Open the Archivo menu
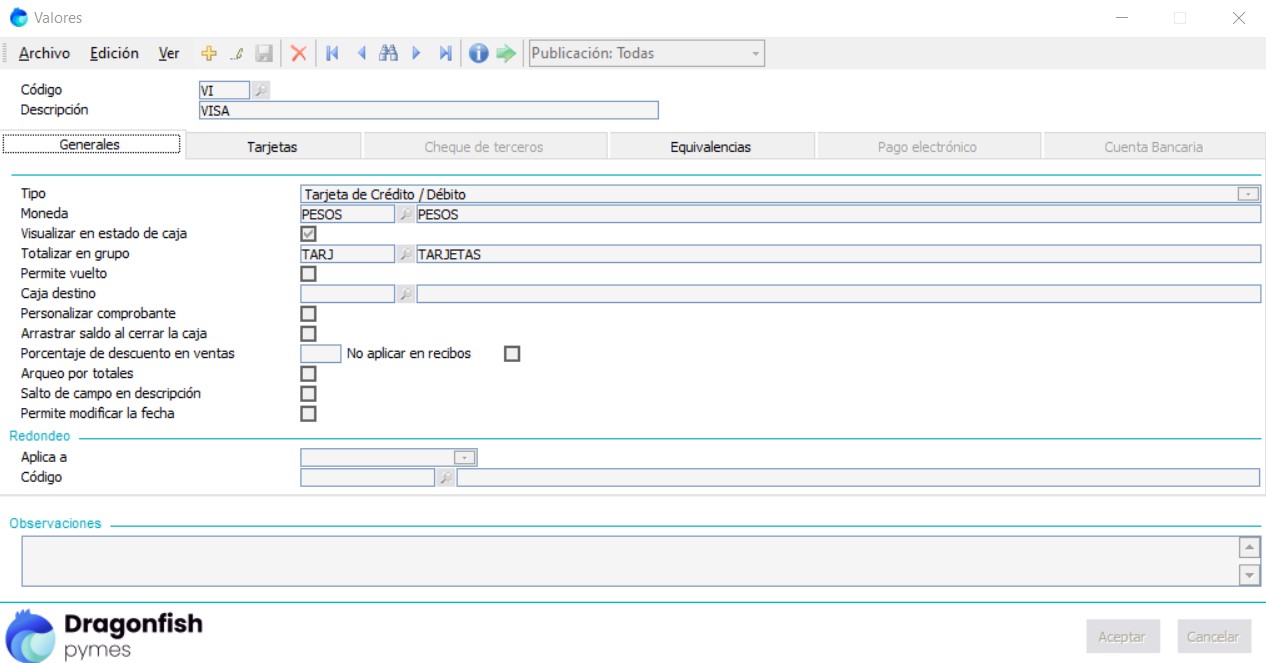Screen dimensions: 1266x663 pyautogui.click(x=44, y=54)
